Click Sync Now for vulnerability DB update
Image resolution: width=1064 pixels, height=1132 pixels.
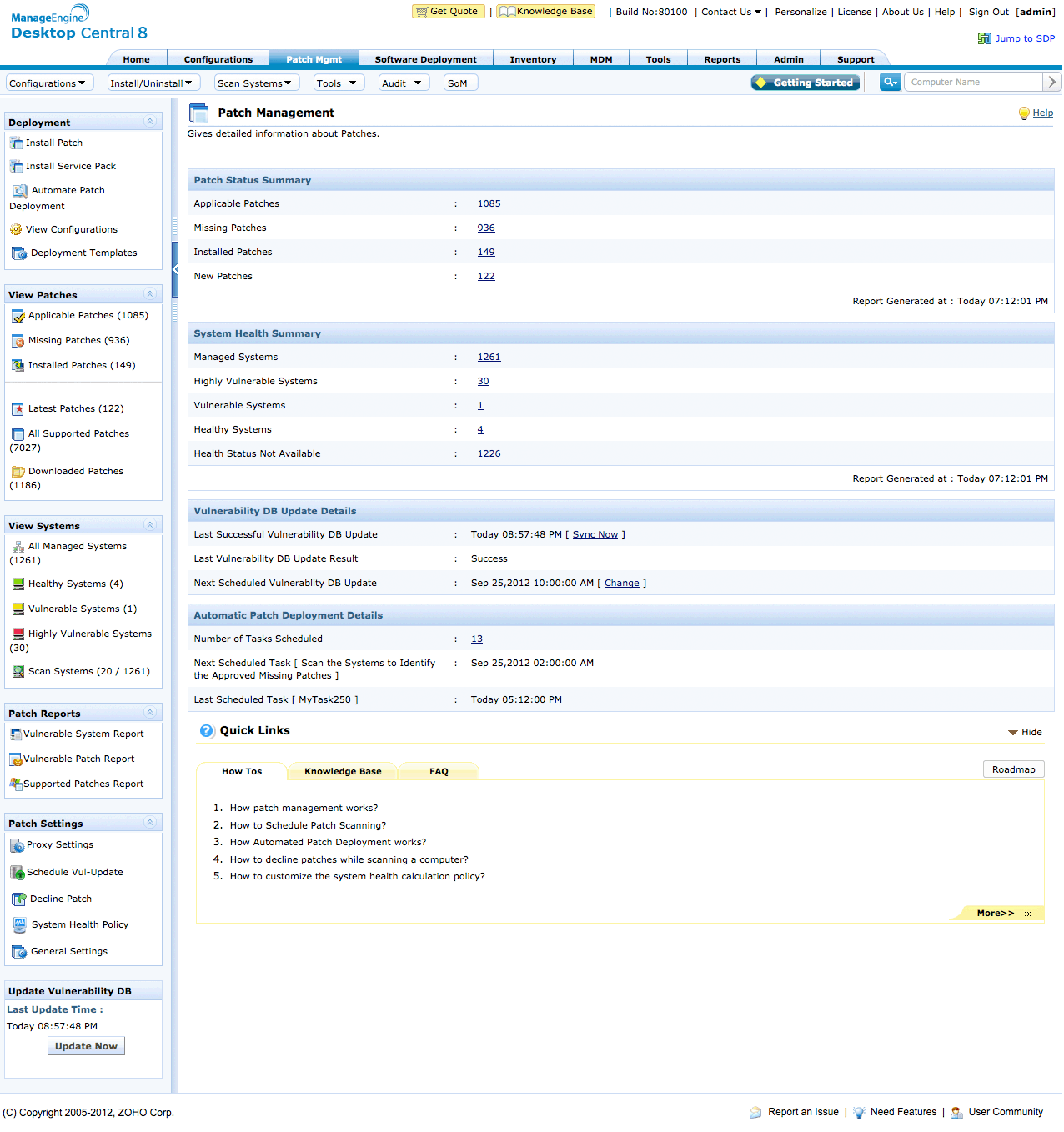point(595,534)
